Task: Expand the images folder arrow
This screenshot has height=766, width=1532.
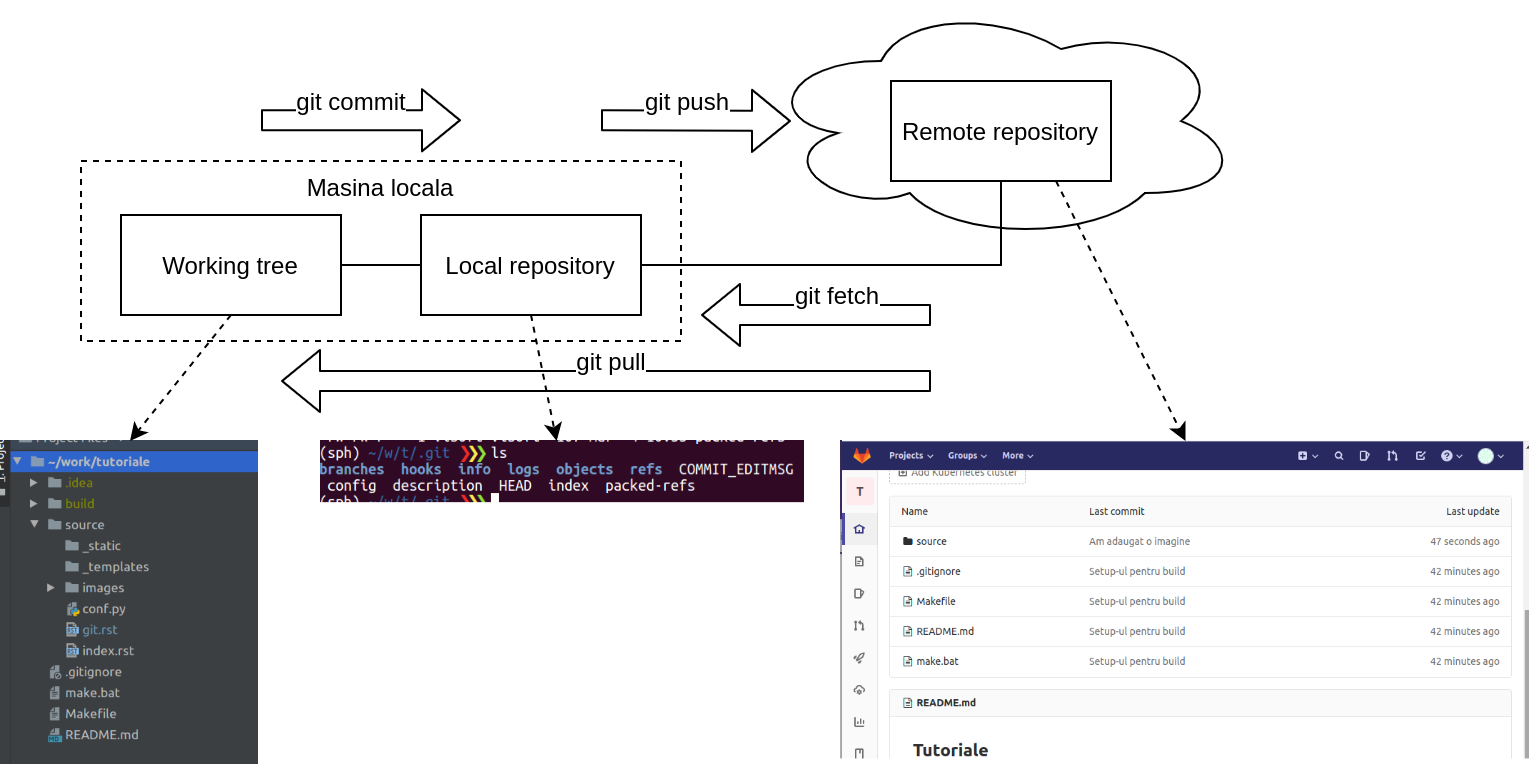Action: [x=51, y=588]
